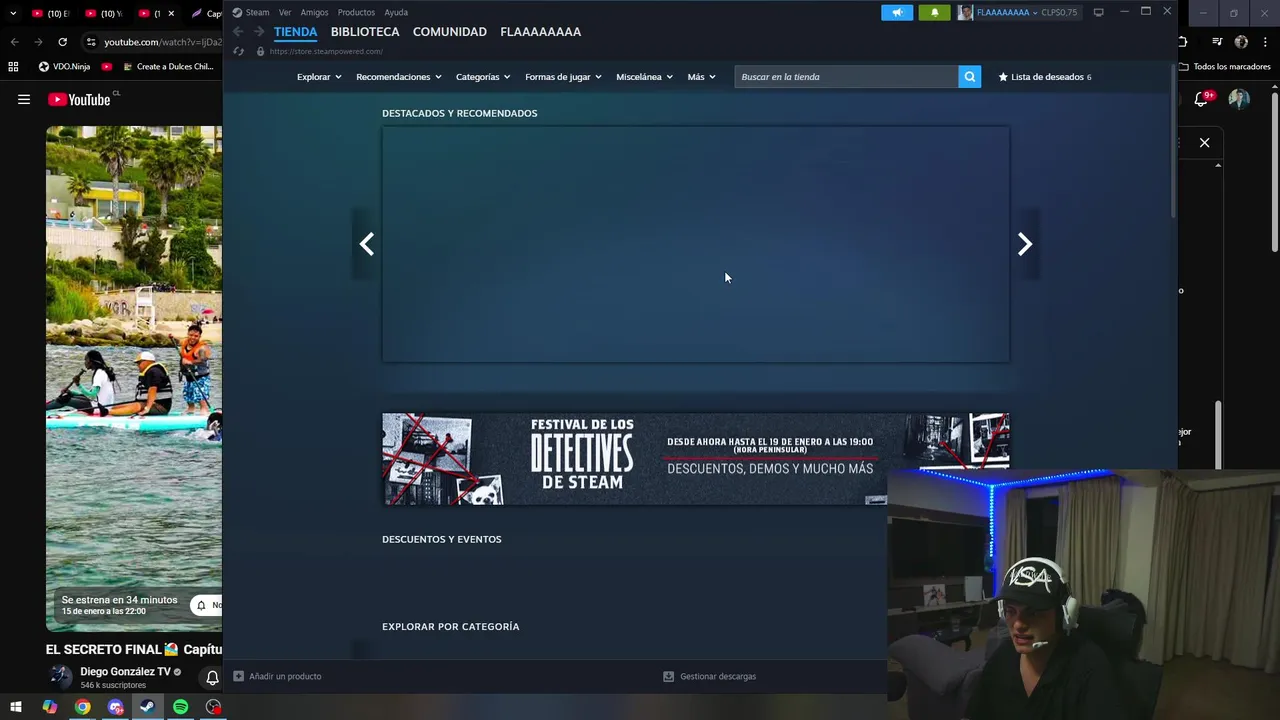1280x720 pixels.
Task: Open the Steam menu
Action: coord(257,12)
